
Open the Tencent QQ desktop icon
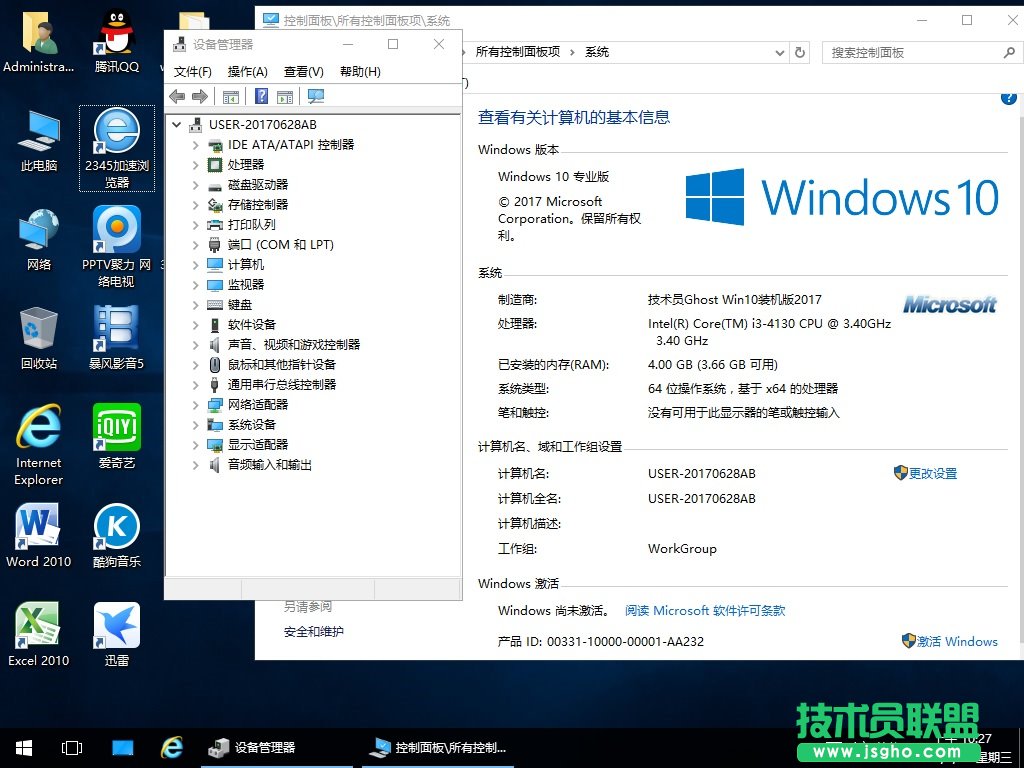pos(116,40)
